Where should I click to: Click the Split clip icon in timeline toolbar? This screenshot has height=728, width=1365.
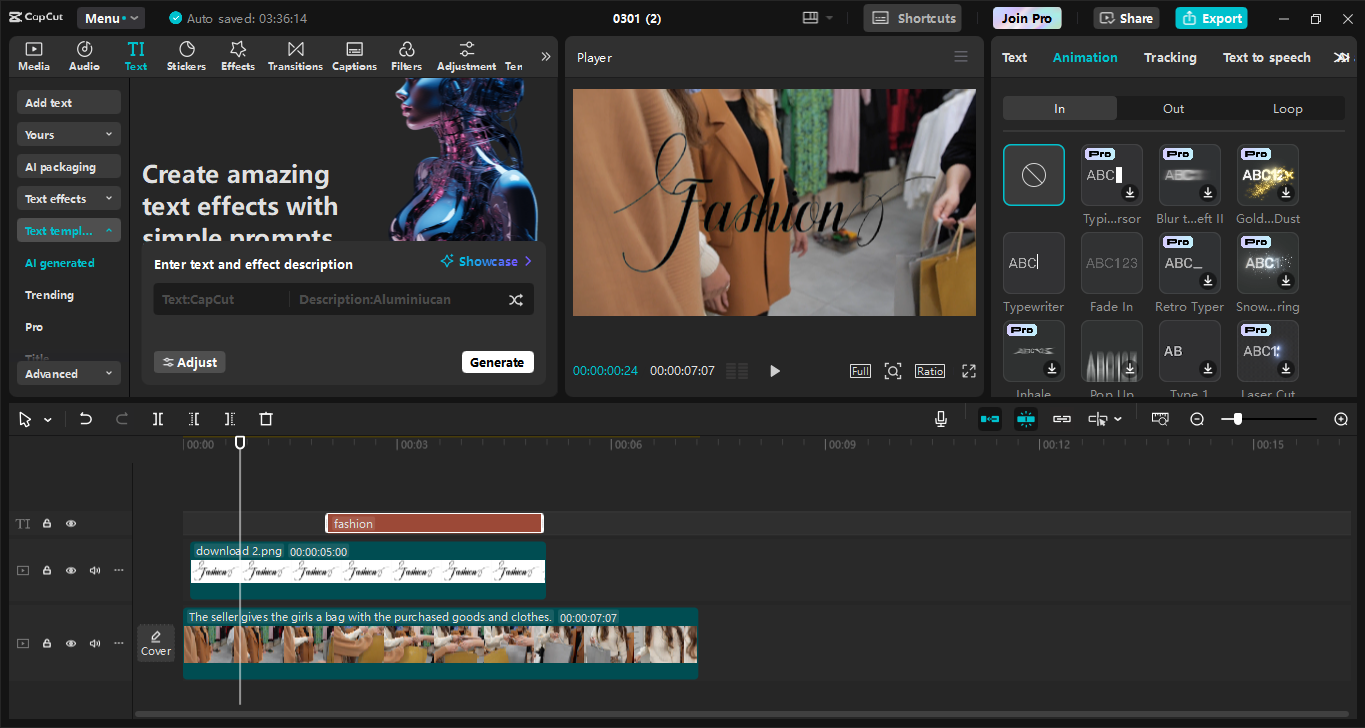tap(158, 419)
